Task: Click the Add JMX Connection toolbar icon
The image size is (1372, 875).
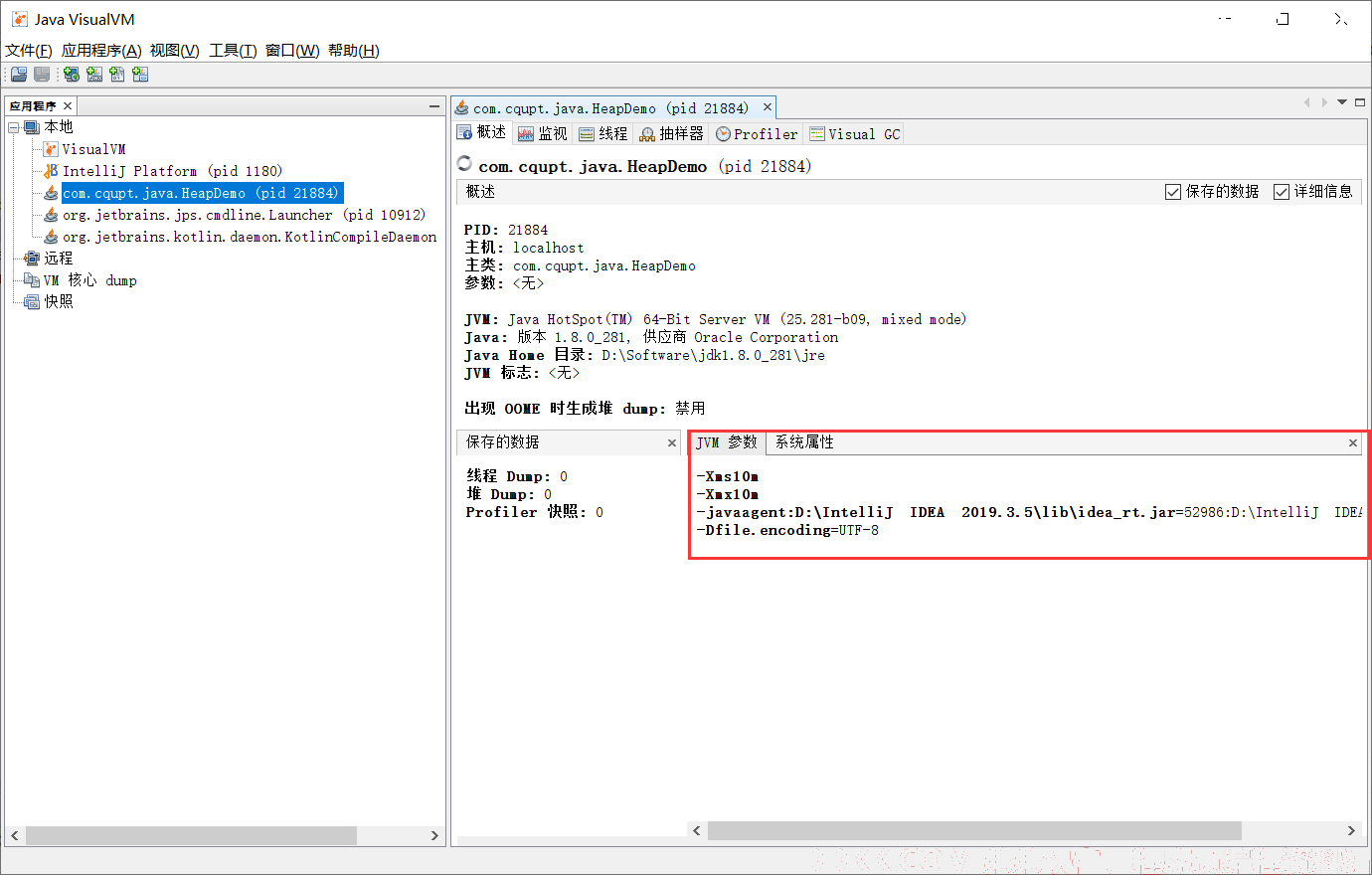Action: (94, 75)
